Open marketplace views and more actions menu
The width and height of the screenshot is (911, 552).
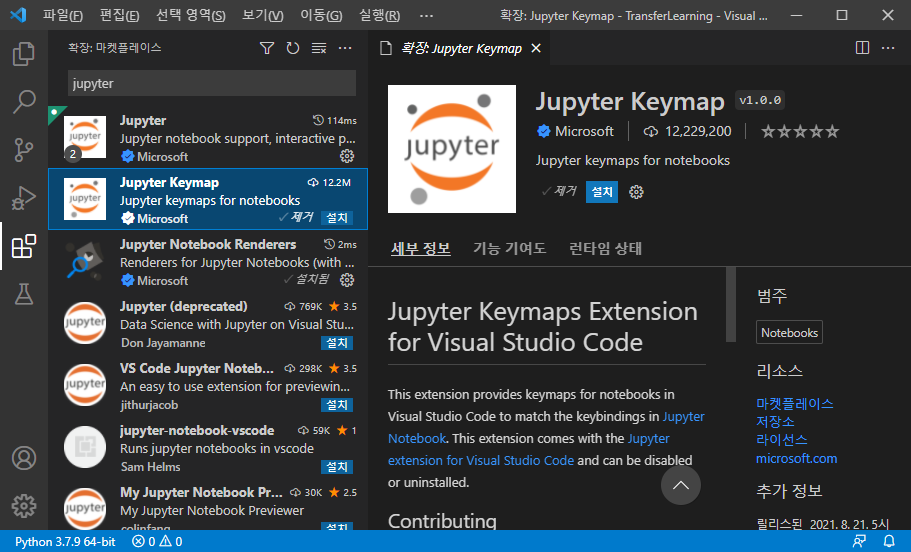tap(345, 48)
